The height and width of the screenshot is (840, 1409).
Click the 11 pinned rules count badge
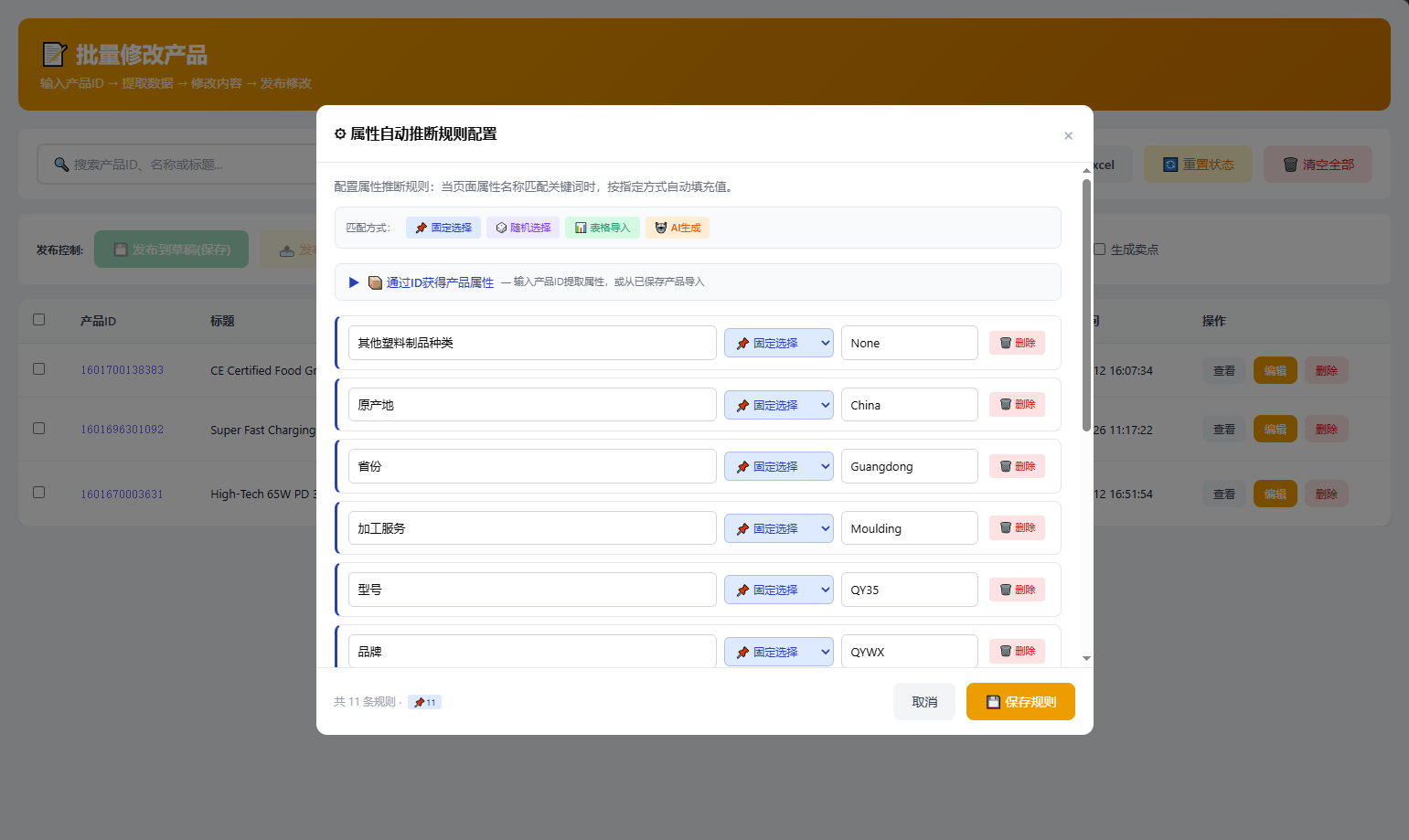click(424, 702)
